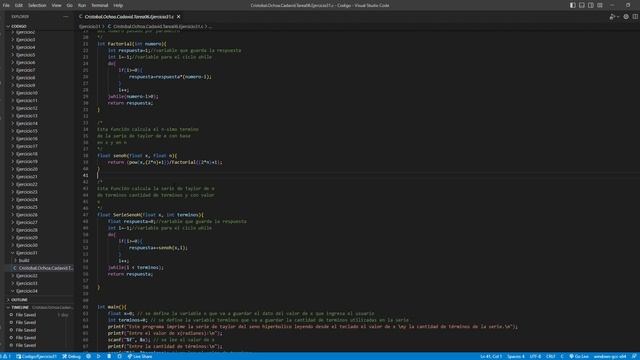Toggle the primary side bar layout icon
Viewport: 640px width, 360px height.
coord(573,5)
